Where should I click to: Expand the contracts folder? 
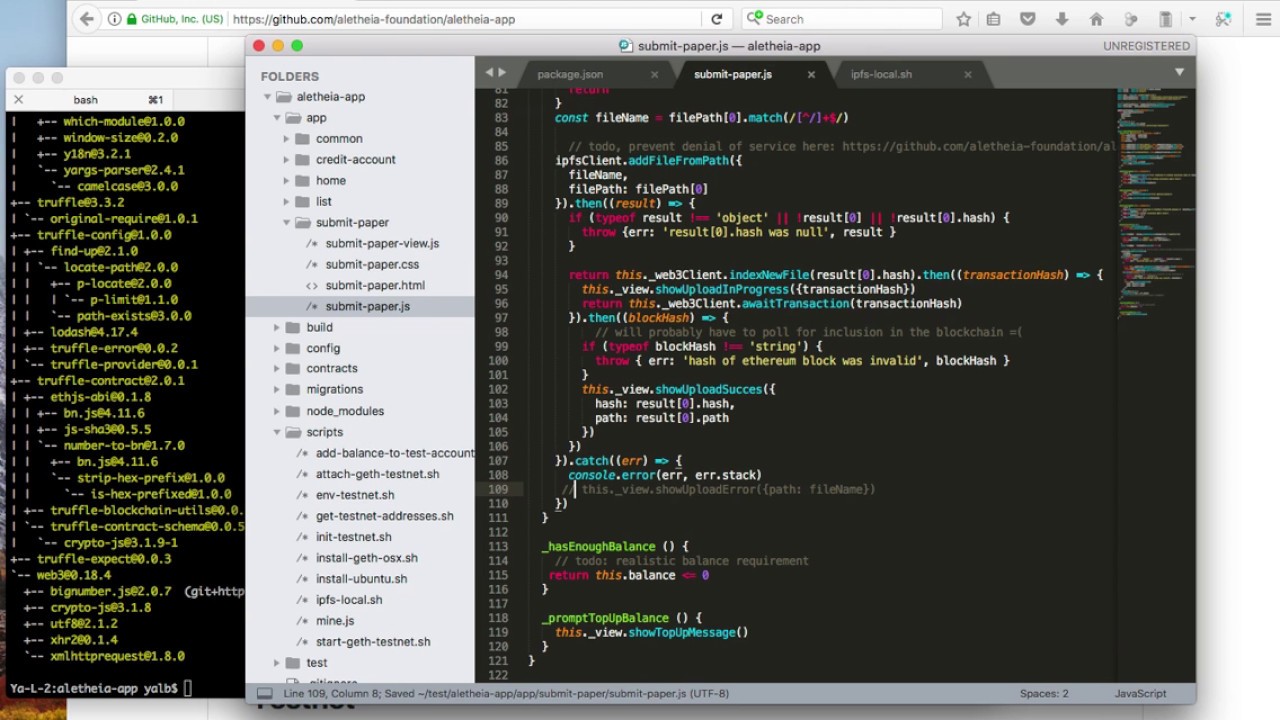(277, 369)
